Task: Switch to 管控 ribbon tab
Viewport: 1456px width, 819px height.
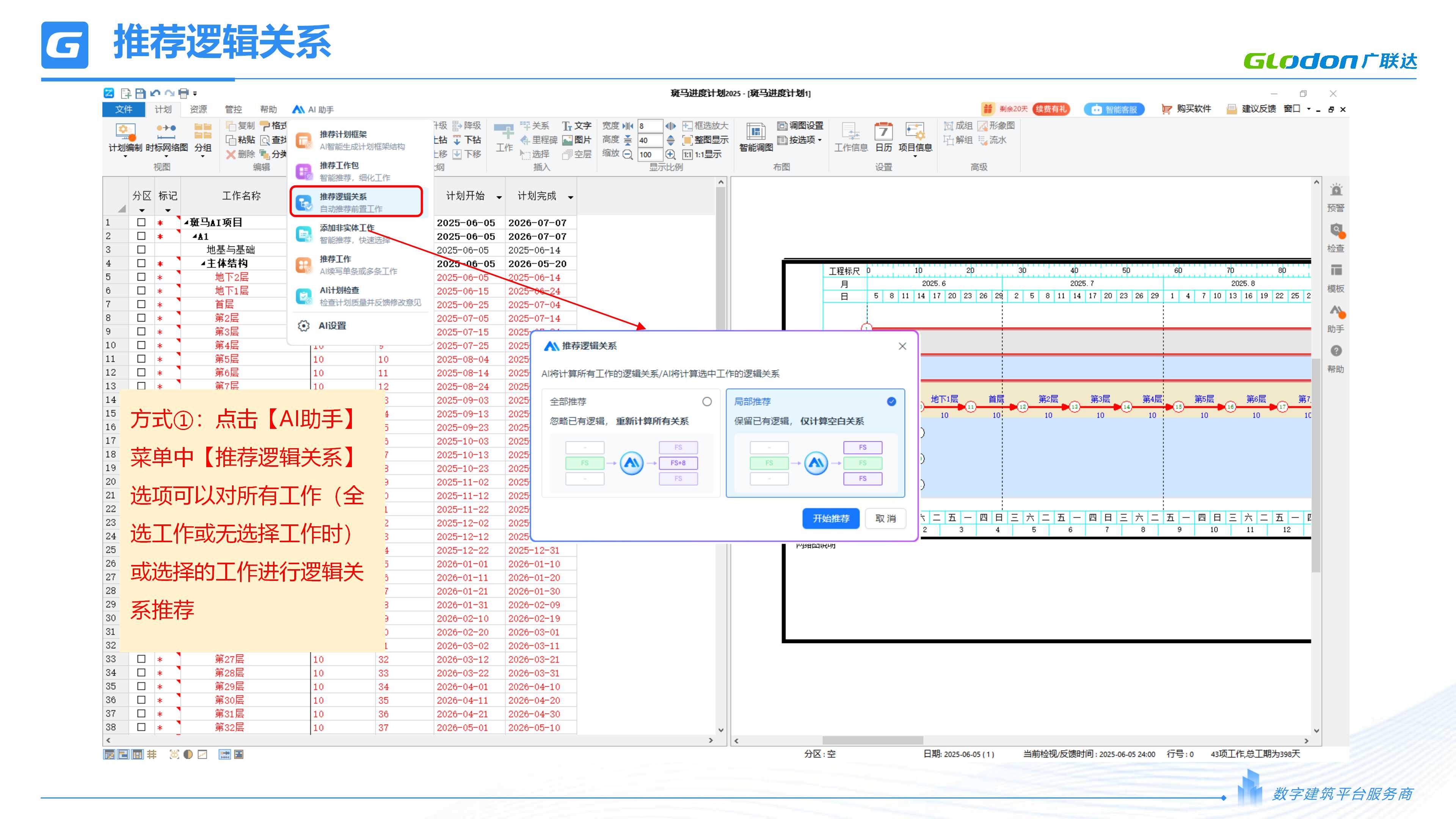Action: click(234, 109)
